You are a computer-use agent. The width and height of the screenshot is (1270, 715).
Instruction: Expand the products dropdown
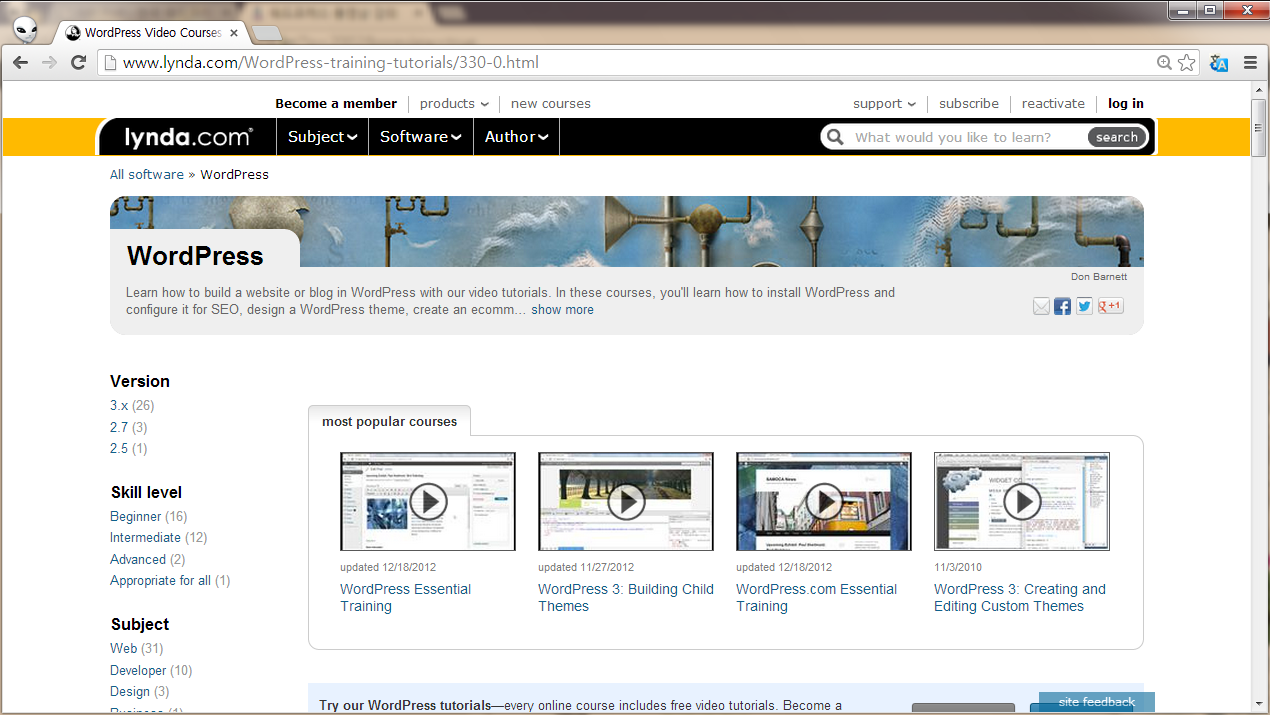coord(454,103)
